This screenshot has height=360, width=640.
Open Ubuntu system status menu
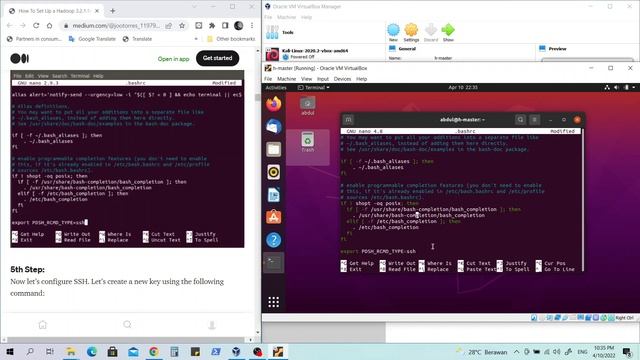[x=620, y=87]
